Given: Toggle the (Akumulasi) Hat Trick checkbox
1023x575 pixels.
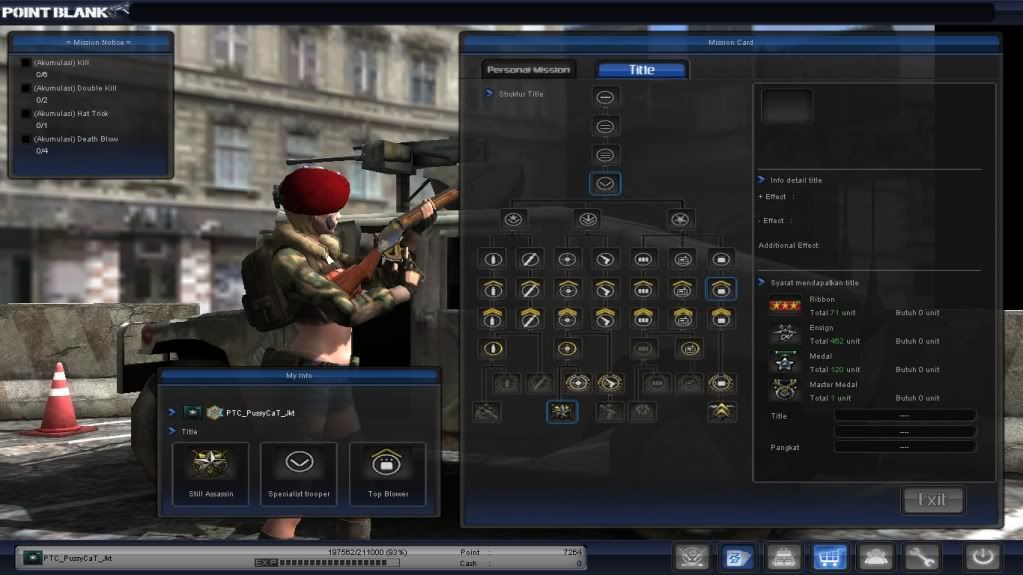Looking at the screenshot, I should pyautogui.click(x=25, y=114).
